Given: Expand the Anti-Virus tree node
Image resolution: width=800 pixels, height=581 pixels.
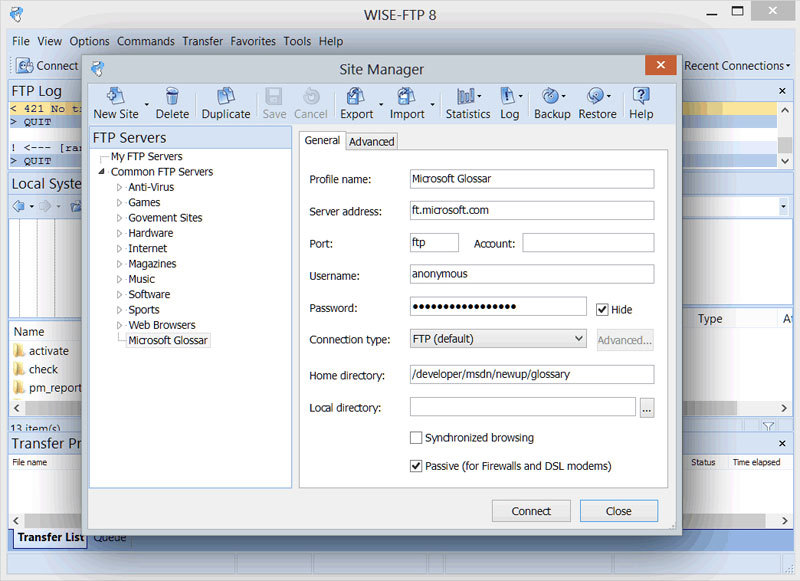Looking at the screenshot, I should 119,187.
